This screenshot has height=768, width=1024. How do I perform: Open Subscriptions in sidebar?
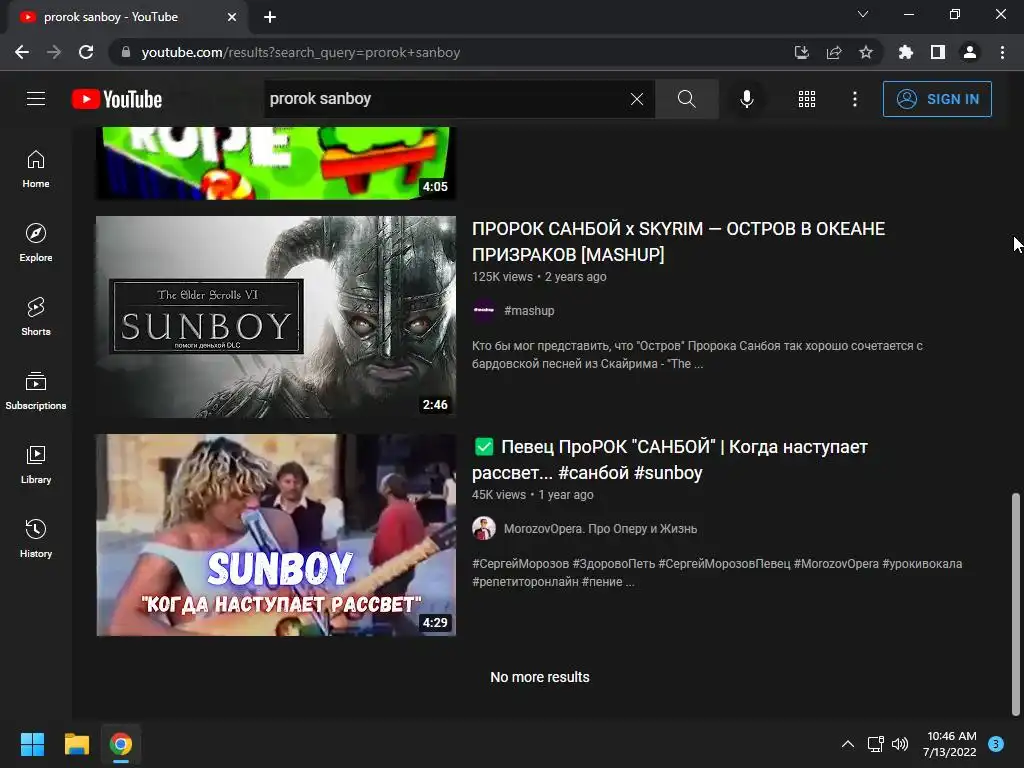[x=36, y=391]
